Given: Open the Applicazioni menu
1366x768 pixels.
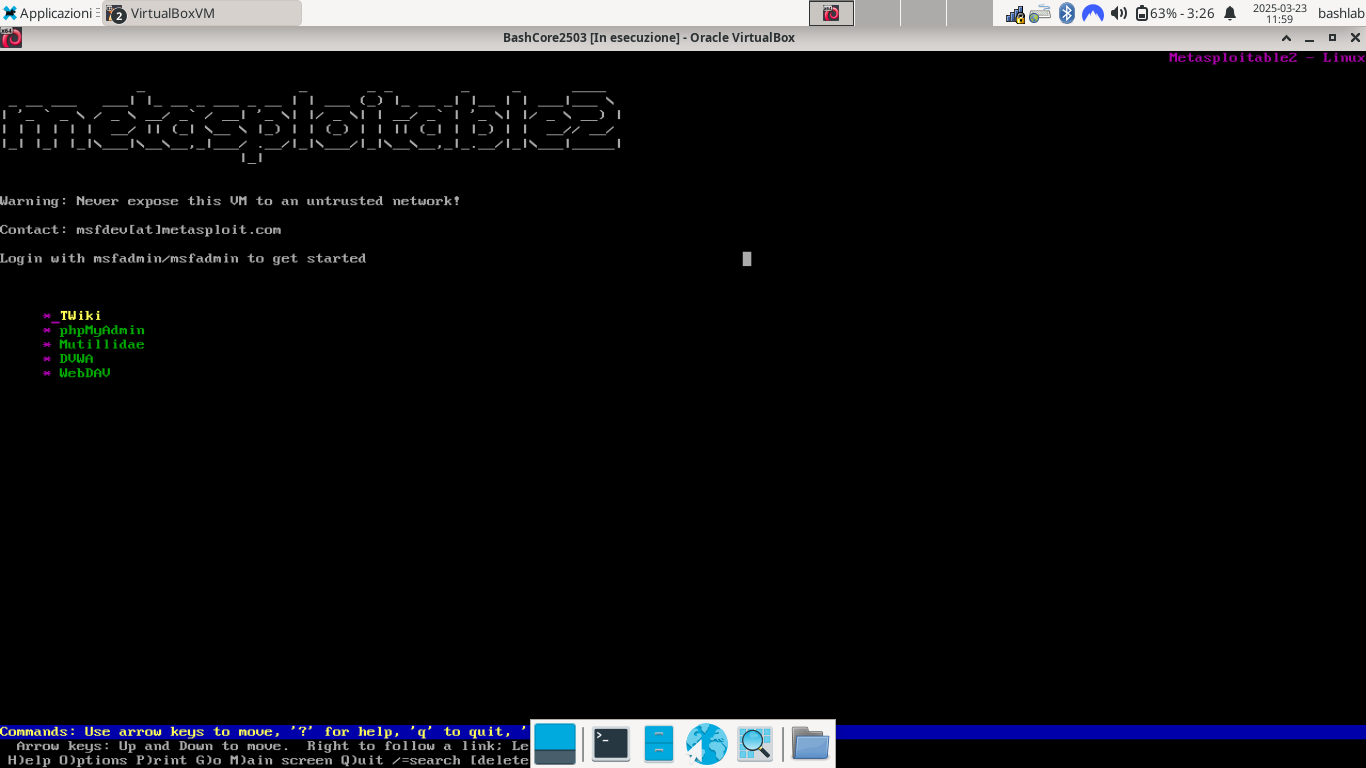Looking at the screenshot, I should 50,13.
